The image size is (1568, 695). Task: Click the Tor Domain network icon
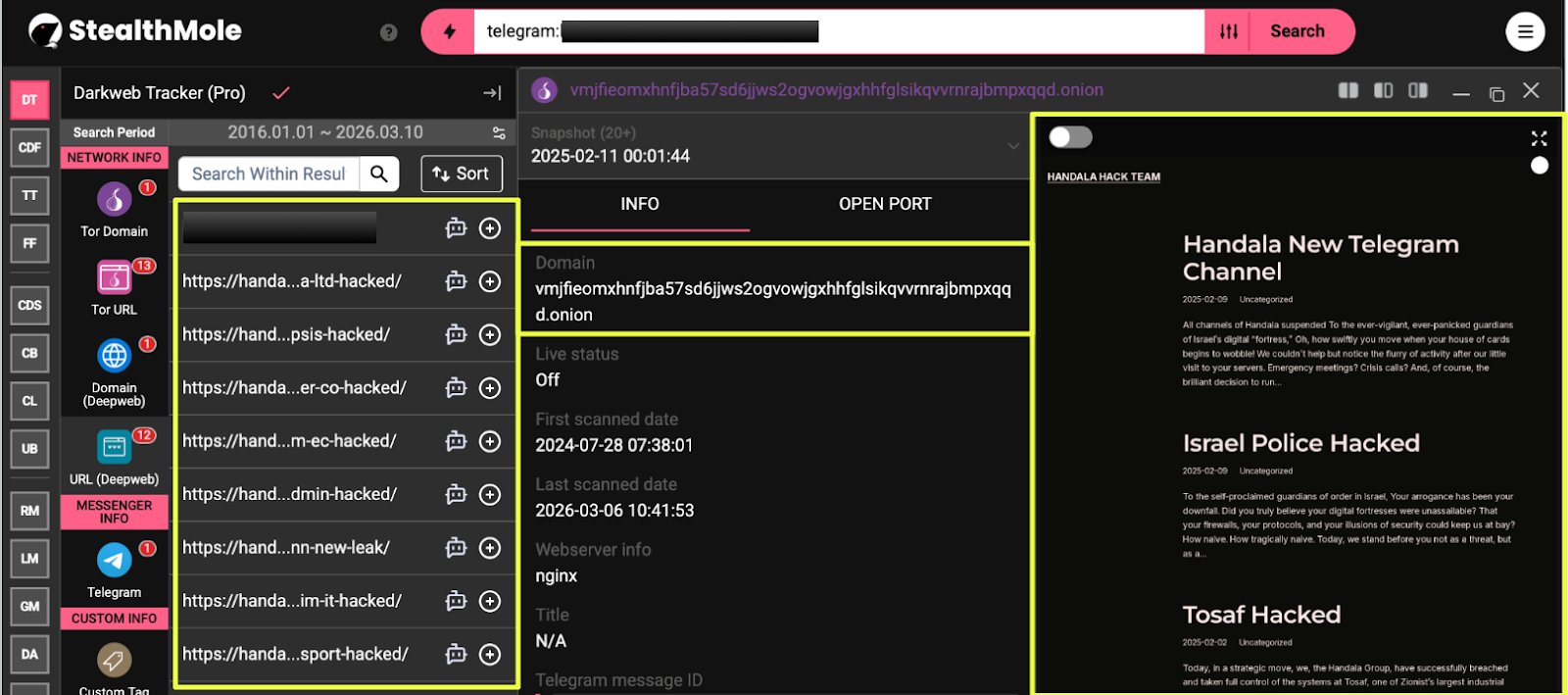[114, 200]
